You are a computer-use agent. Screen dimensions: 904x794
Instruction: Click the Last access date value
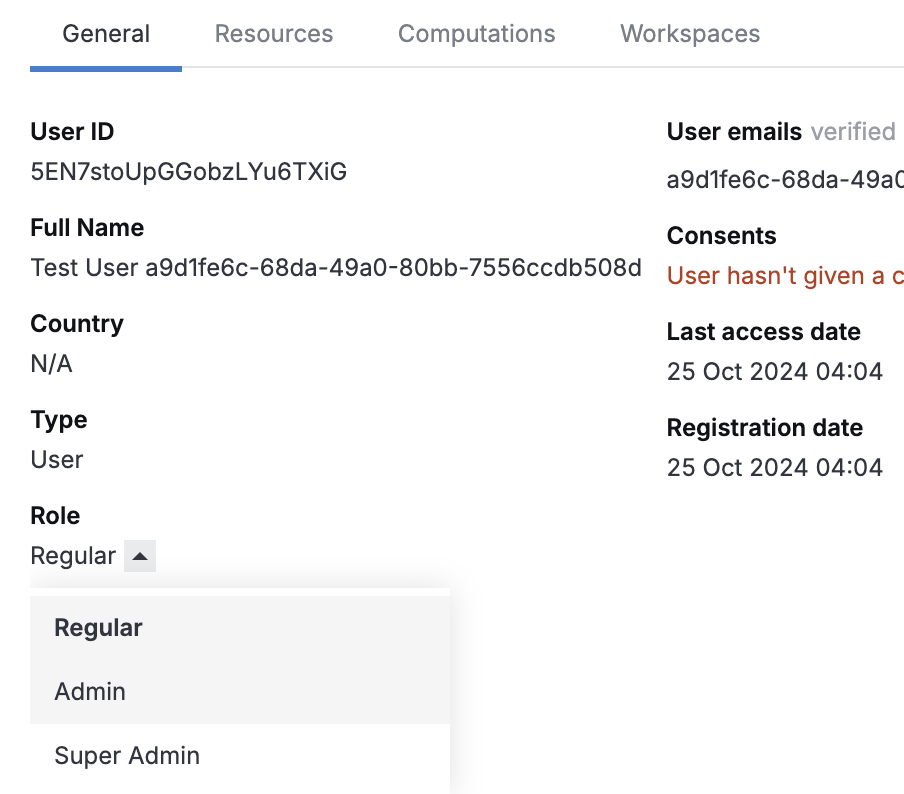pos(775,372)
